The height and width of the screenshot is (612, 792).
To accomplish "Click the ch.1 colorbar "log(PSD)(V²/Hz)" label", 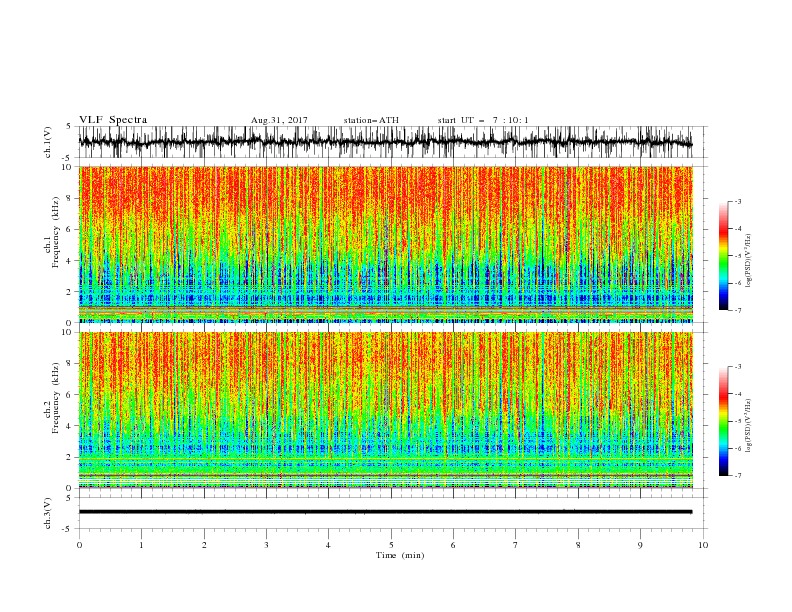I will (748, 261).
